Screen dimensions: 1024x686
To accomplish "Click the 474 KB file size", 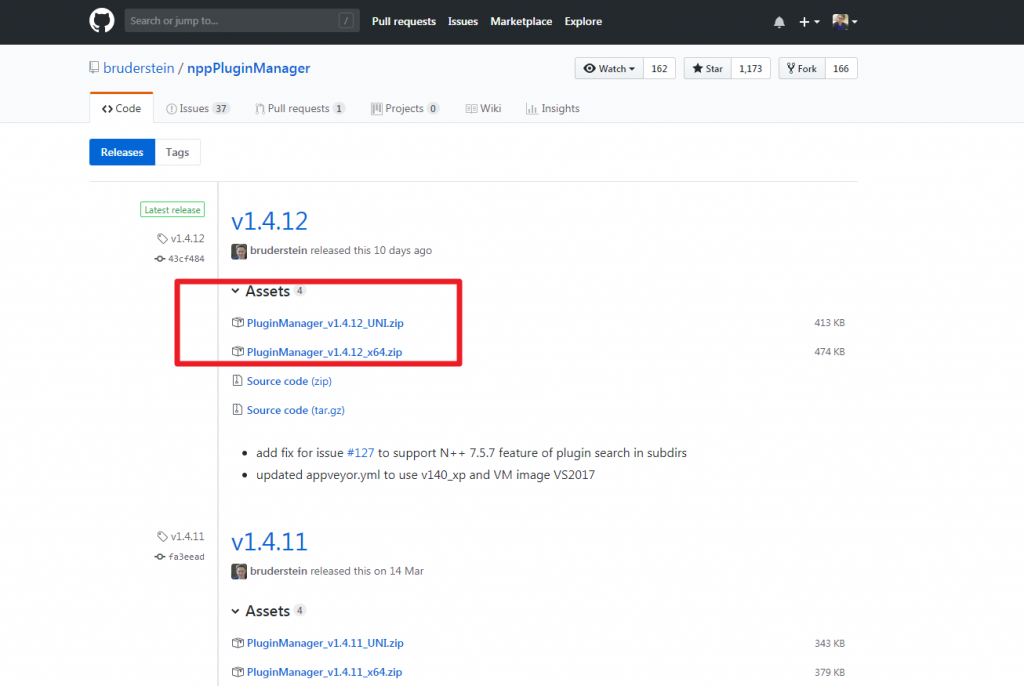I will coord(829,351).
